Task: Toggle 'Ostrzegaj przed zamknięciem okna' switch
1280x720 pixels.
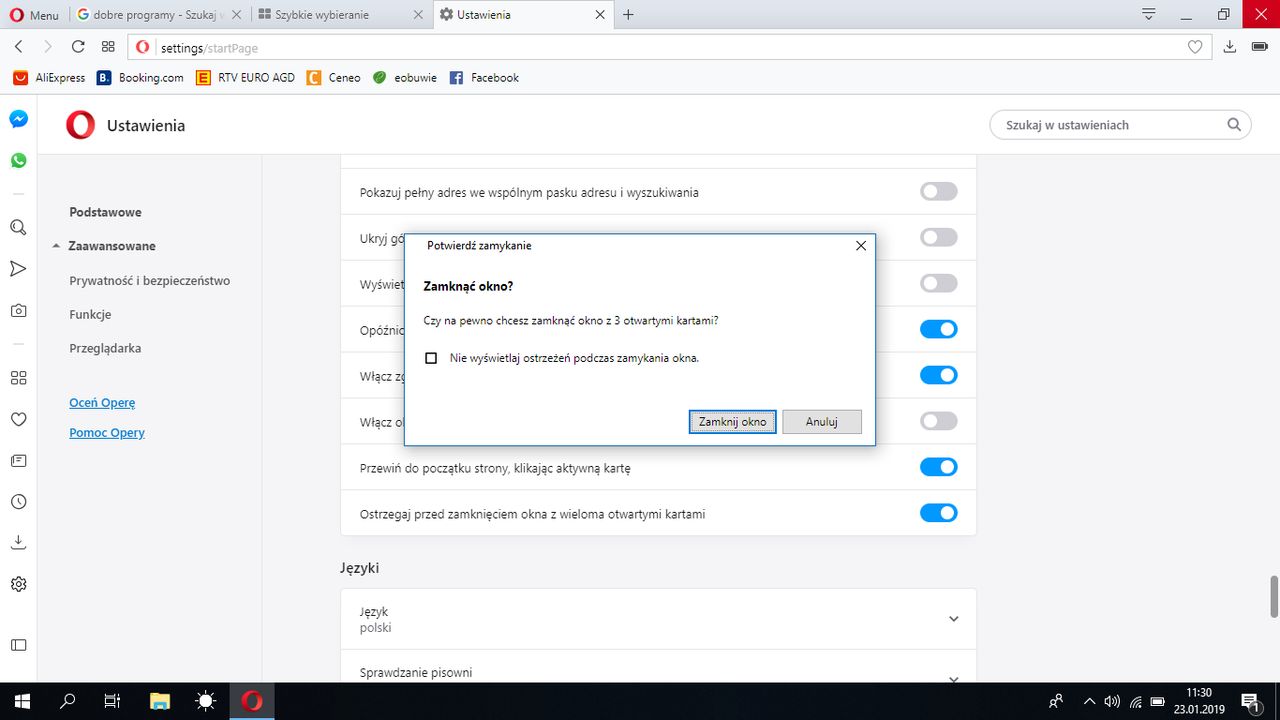Action: click(x=939, y=513)
